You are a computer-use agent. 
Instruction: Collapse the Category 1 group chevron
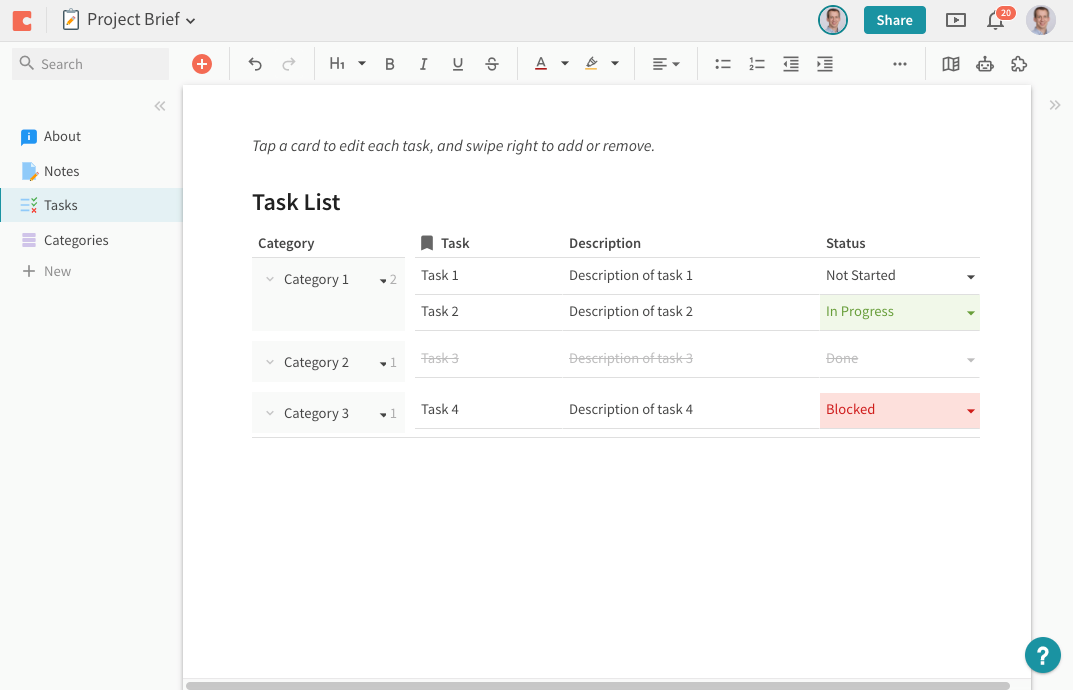pos(269,279)
